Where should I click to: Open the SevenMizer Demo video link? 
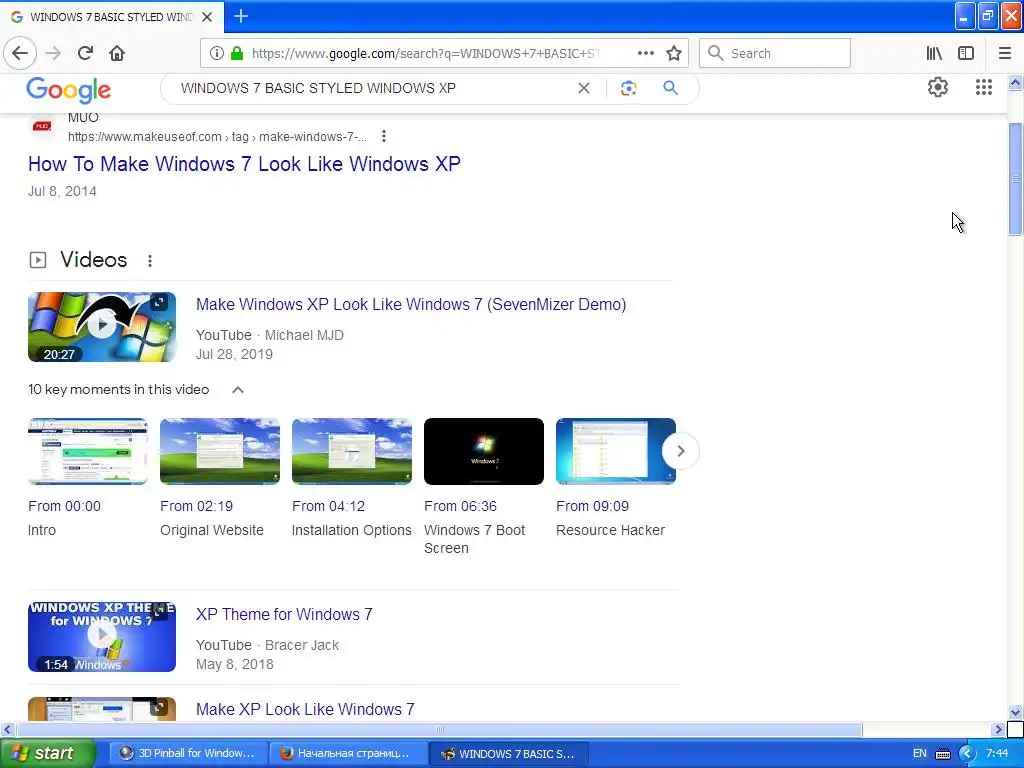pos(411,304)
